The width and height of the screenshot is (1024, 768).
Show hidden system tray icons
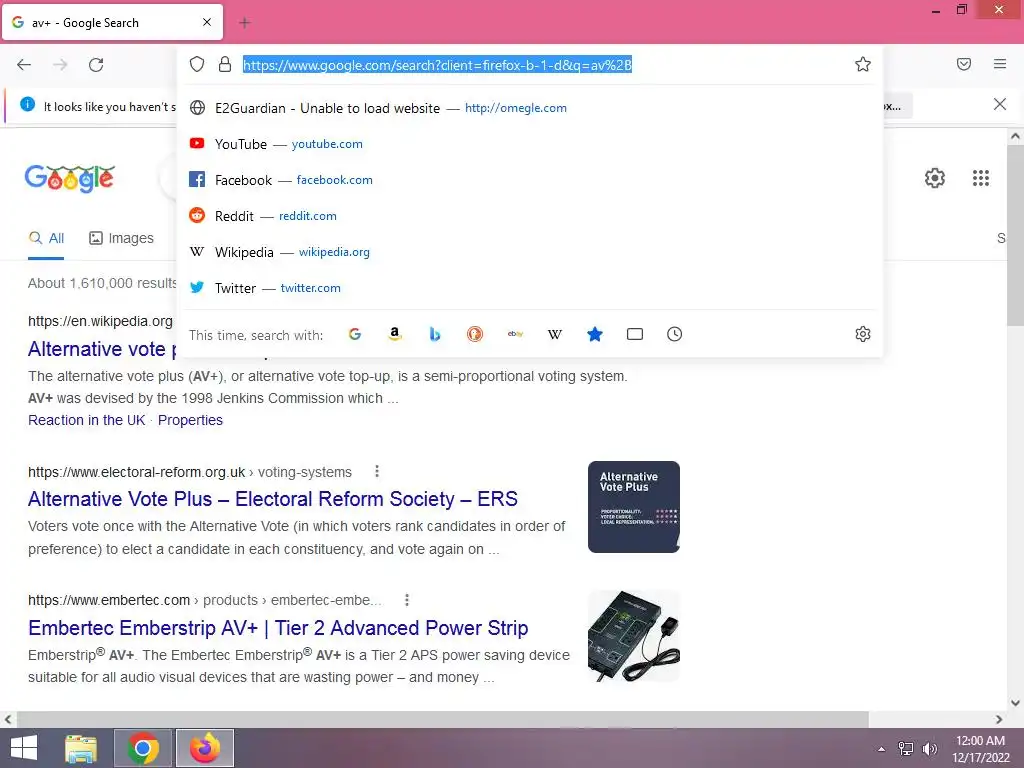(881, 749)
